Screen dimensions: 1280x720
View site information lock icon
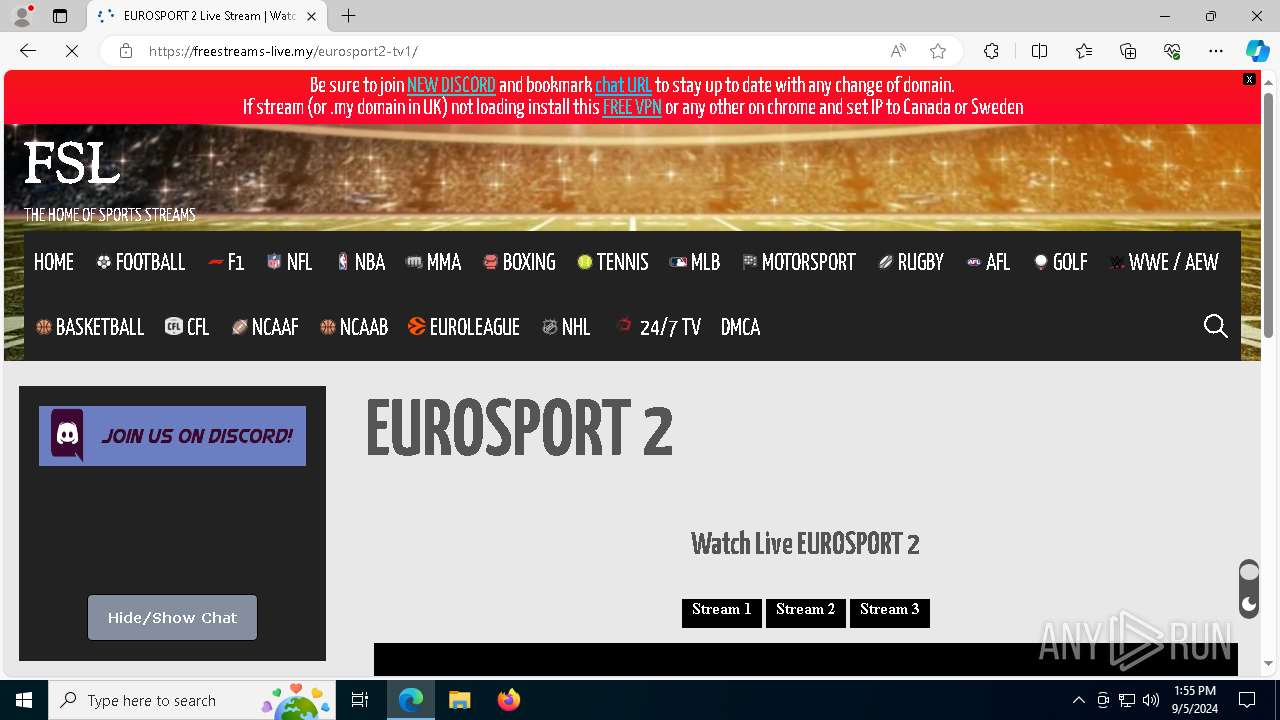[x=126, y=51]
